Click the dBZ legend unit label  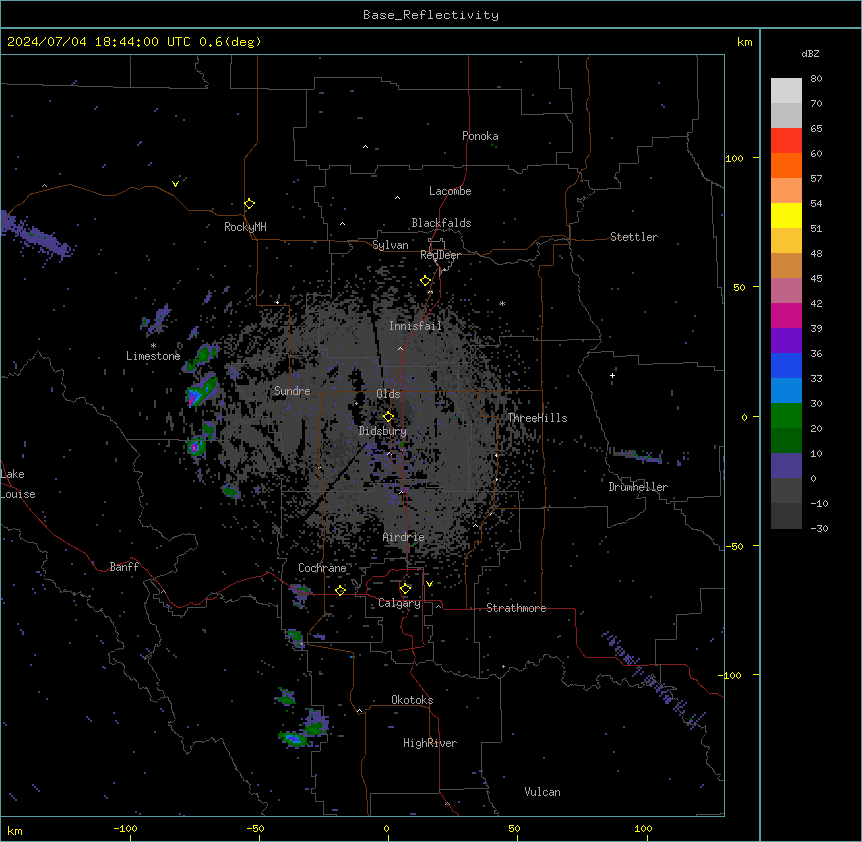(810, 53)
